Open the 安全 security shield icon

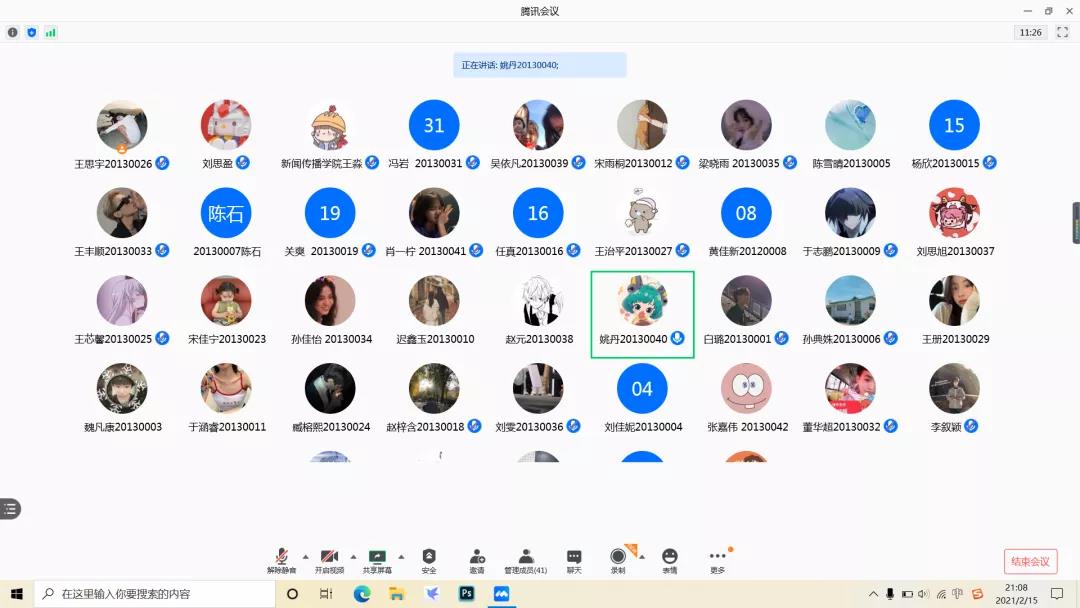point(429,560)
